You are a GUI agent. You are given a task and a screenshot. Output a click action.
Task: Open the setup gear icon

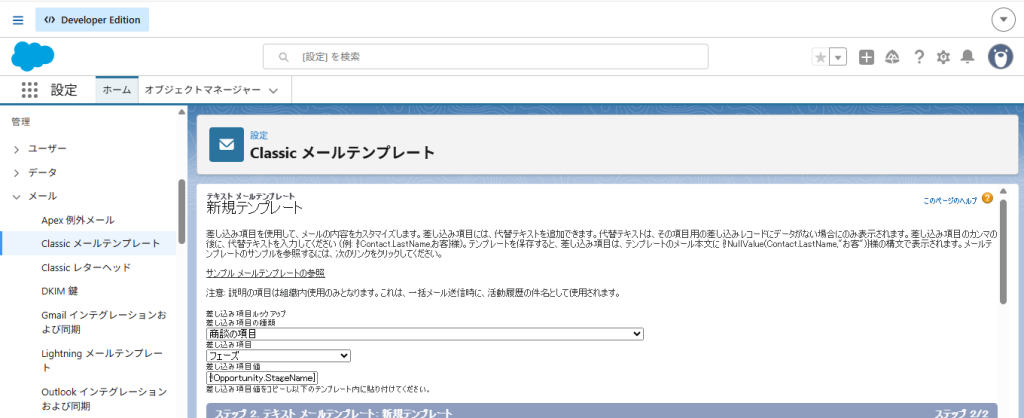click(943, 57)
